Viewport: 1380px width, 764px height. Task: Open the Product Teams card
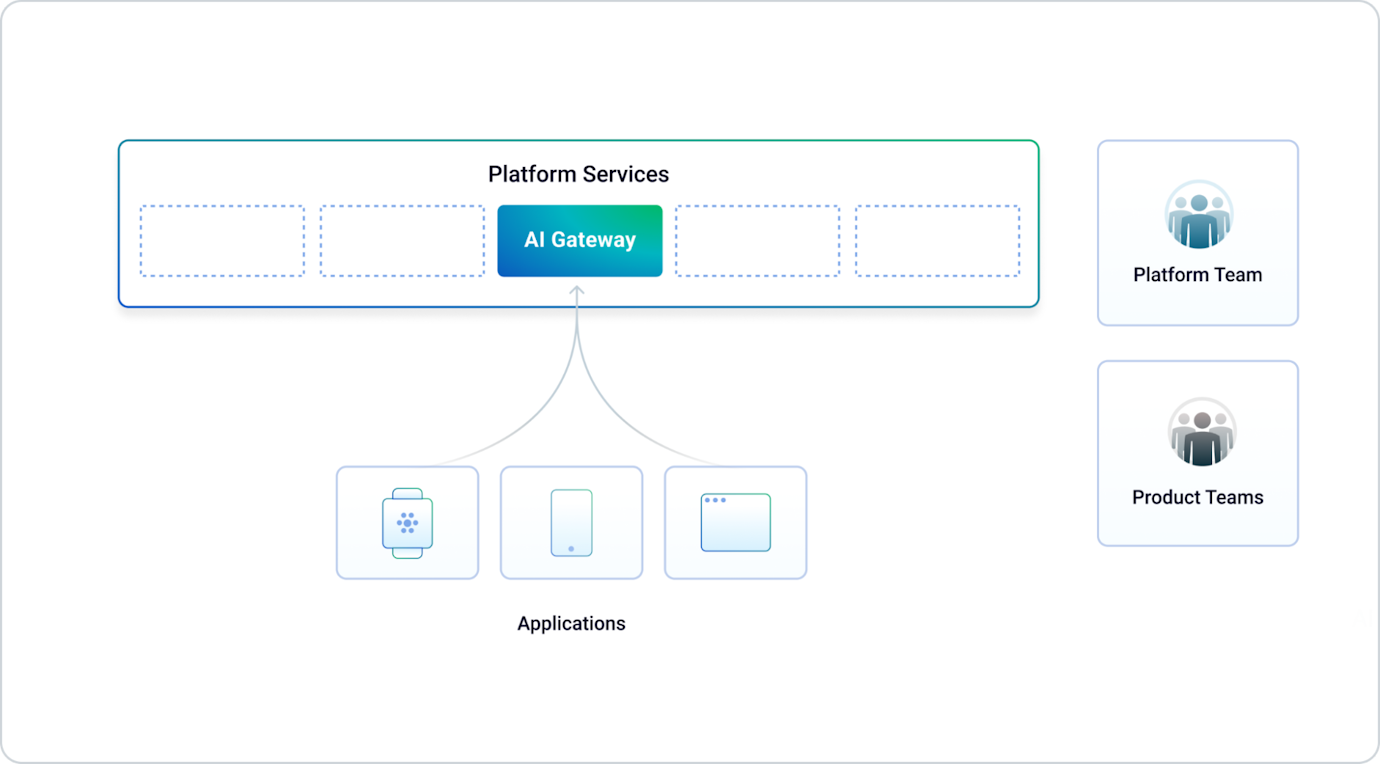[x=1197, y=453]
